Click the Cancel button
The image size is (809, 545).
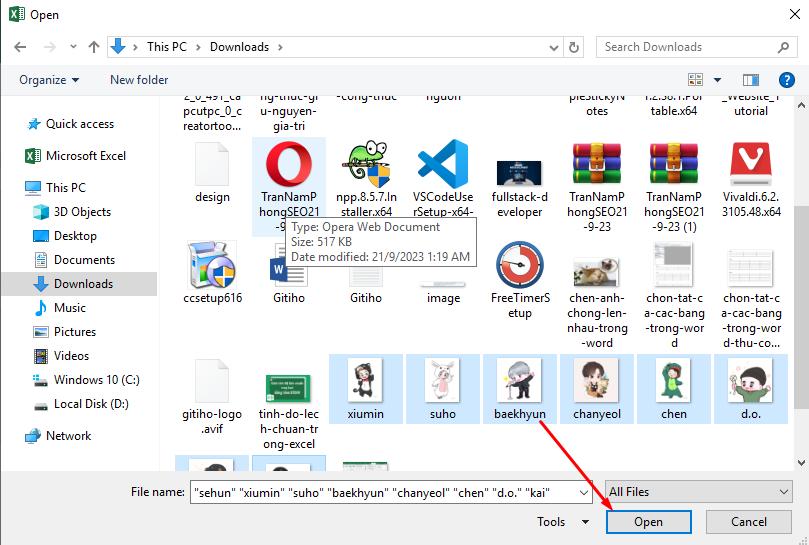pyautogui.click(x=749, y=522)
